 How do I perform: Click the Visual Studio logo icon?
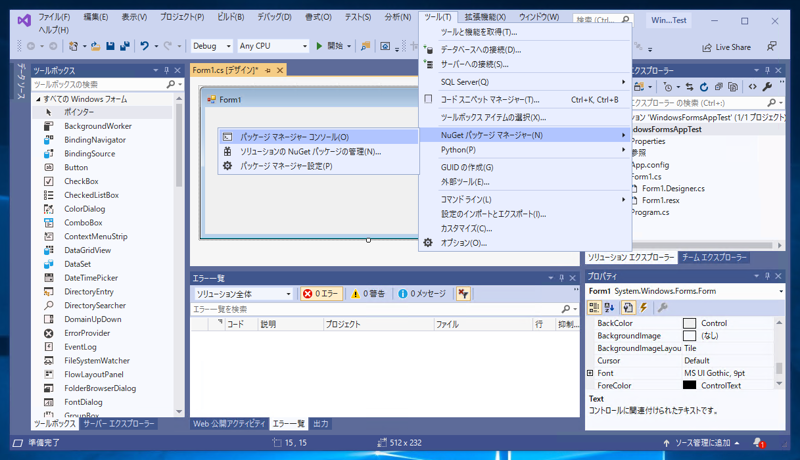point(24,20)
